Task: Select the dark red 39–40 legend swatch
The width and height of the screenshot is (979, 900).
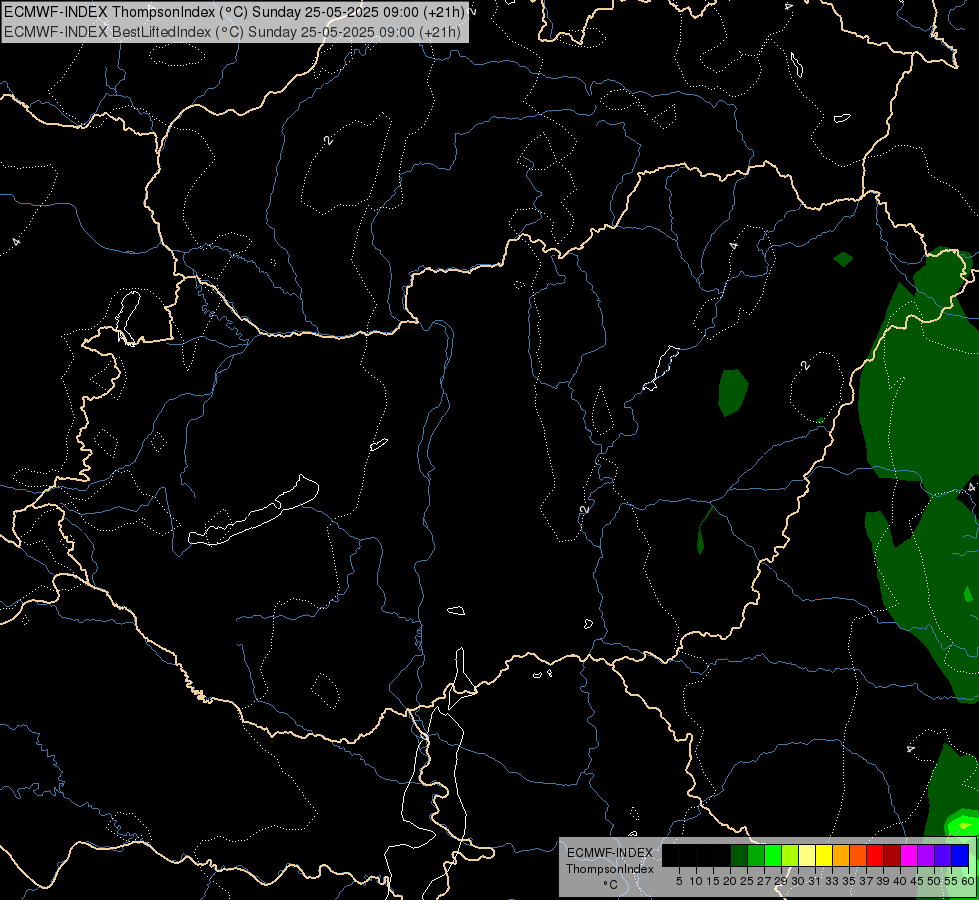Action: pyautogui.click(x=892, y=855)
